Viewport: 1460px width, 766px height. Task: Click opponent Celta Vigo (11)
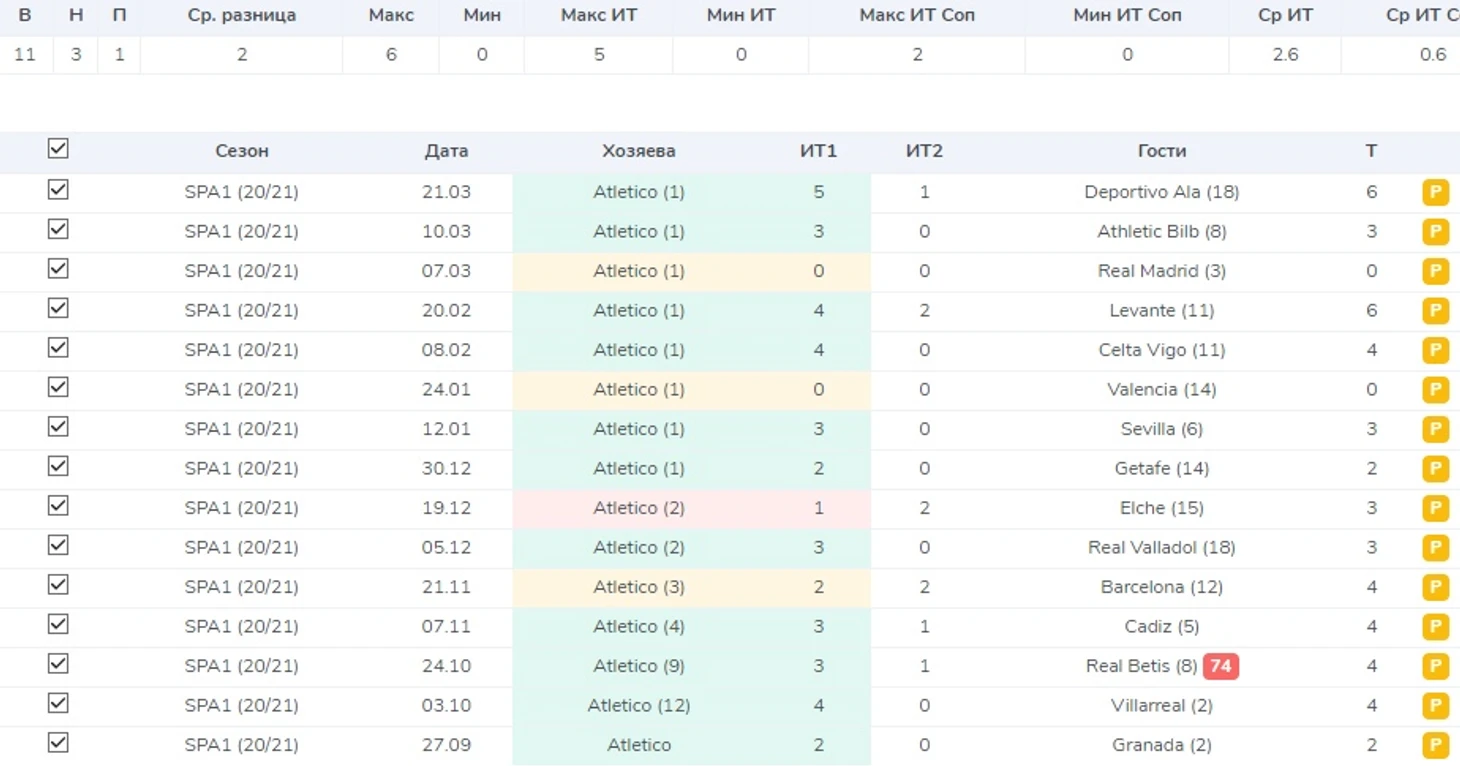pyautogui.click(x=1162, y=350)
